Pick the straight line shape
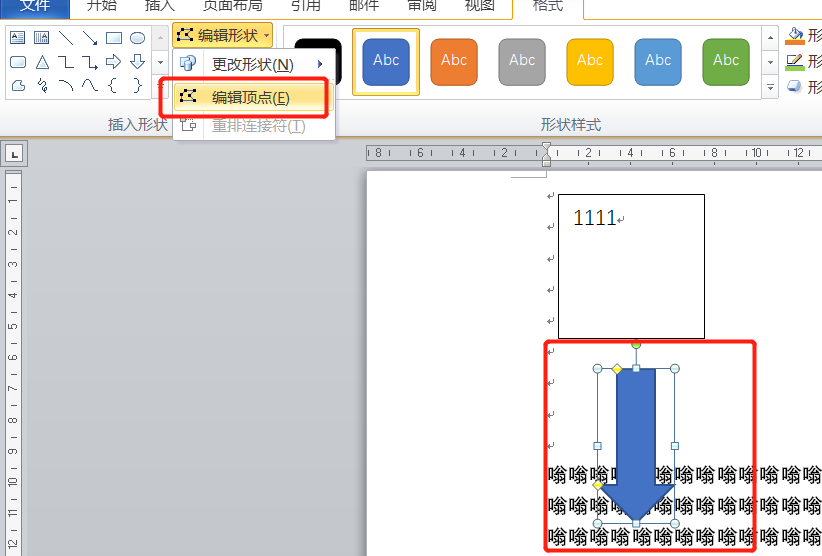 pyautogui.click(x=66, y=38)
